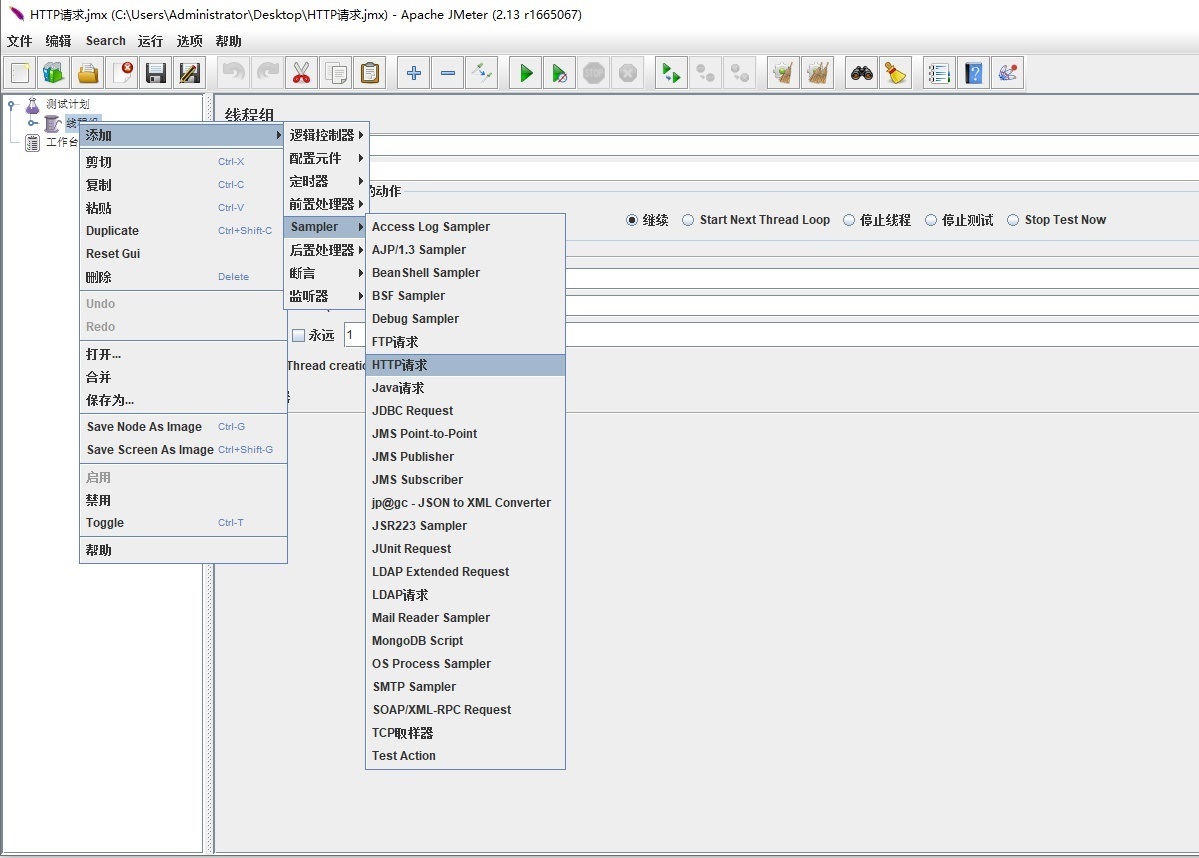Click the Open file folder icon
Viewport: 1199px width, 858px height.
(x=88, y=73)
